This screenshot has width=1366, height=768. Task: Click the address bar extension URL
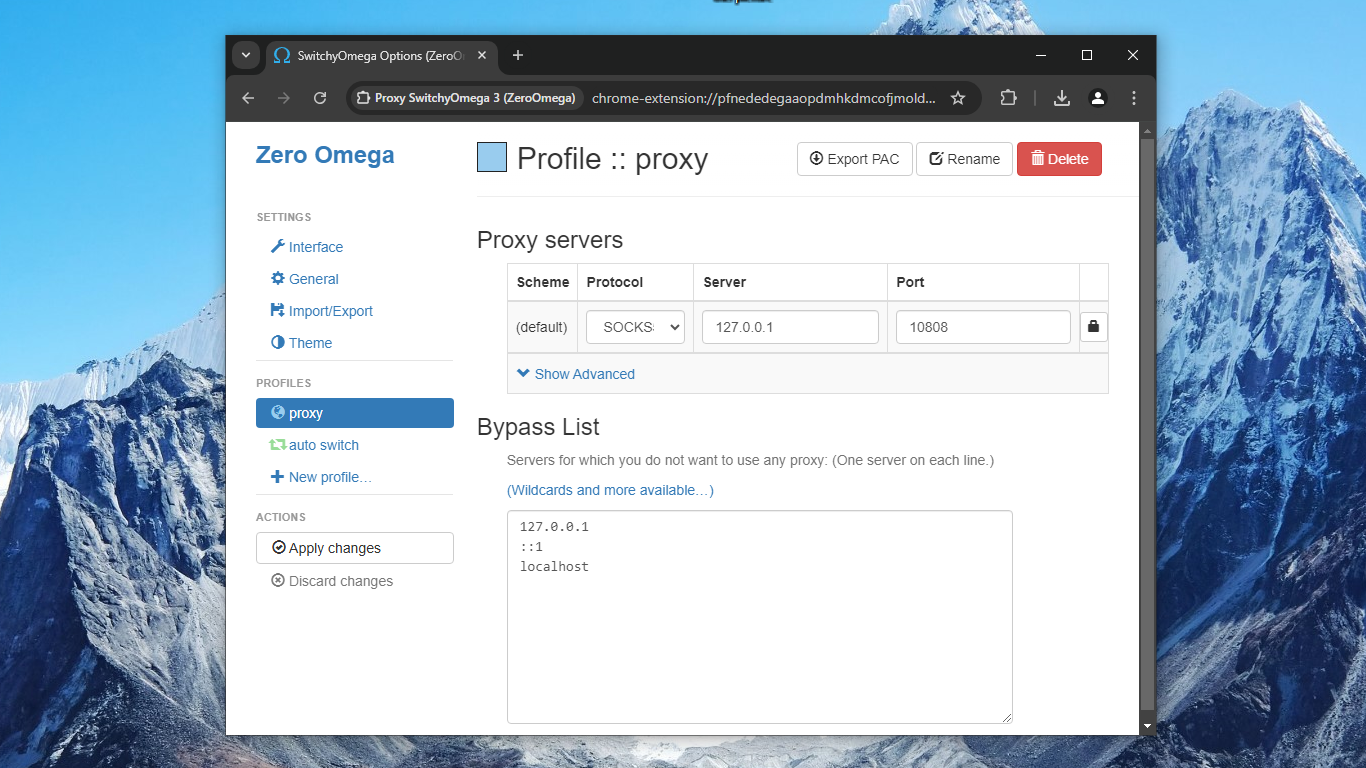pos(764,98)
